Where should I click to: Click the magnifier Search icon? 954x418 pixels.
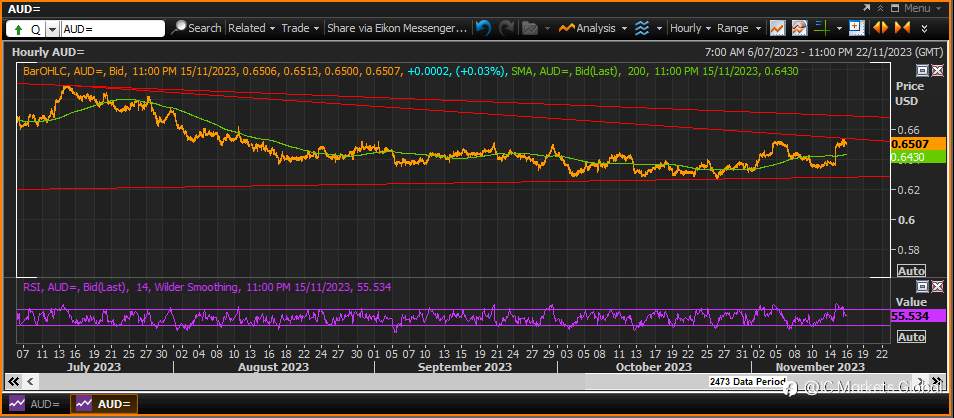[179, 28]
